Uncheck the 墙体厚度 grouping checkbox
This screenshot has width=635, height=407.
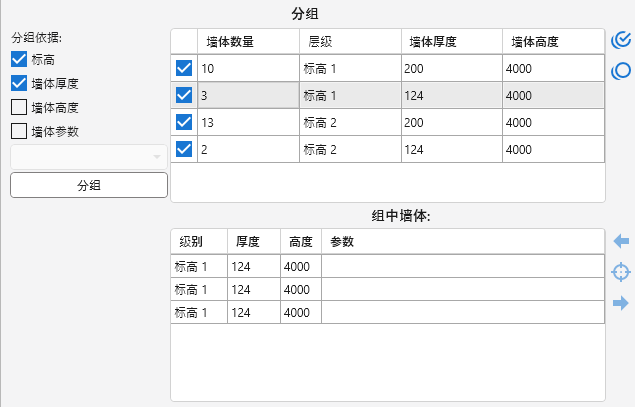(19, 84)
